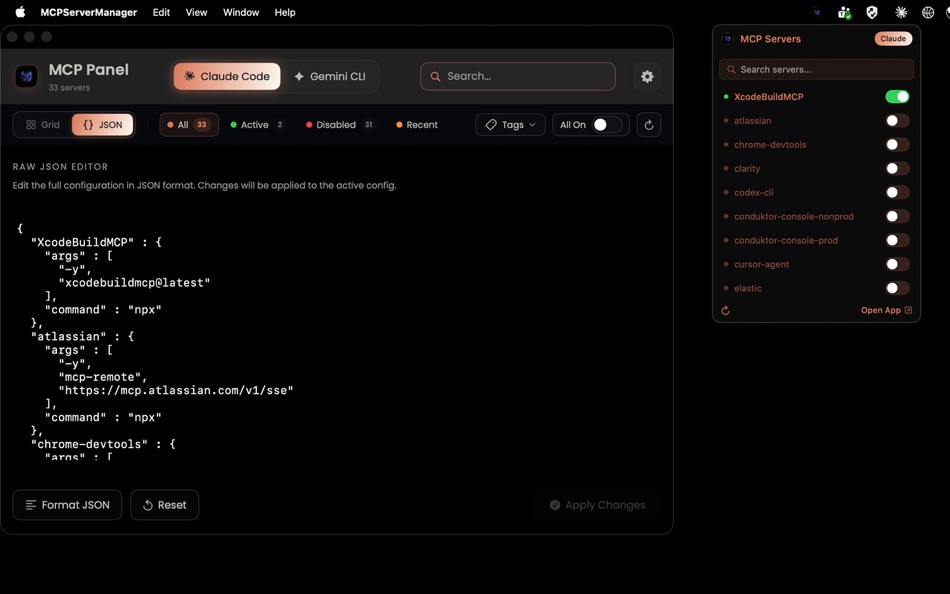This screenshot has height=594, width=950.
Task: Open settings with the gear icon
Action: [x=647, y=76]
